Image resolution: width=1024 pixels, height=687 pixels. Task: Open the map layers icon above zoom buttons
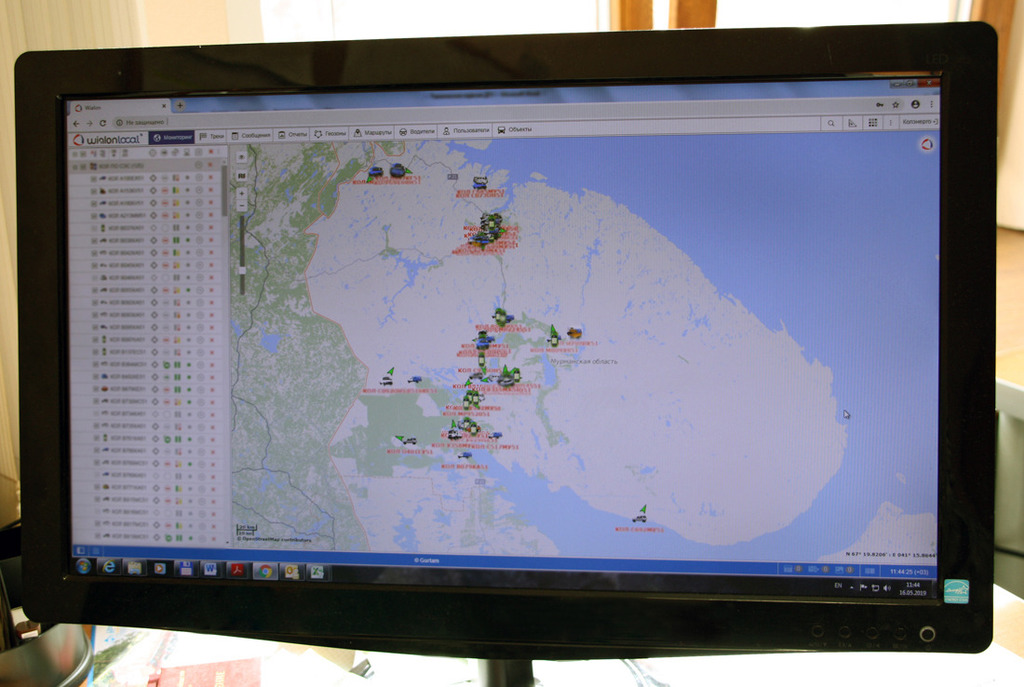(242, 176)
